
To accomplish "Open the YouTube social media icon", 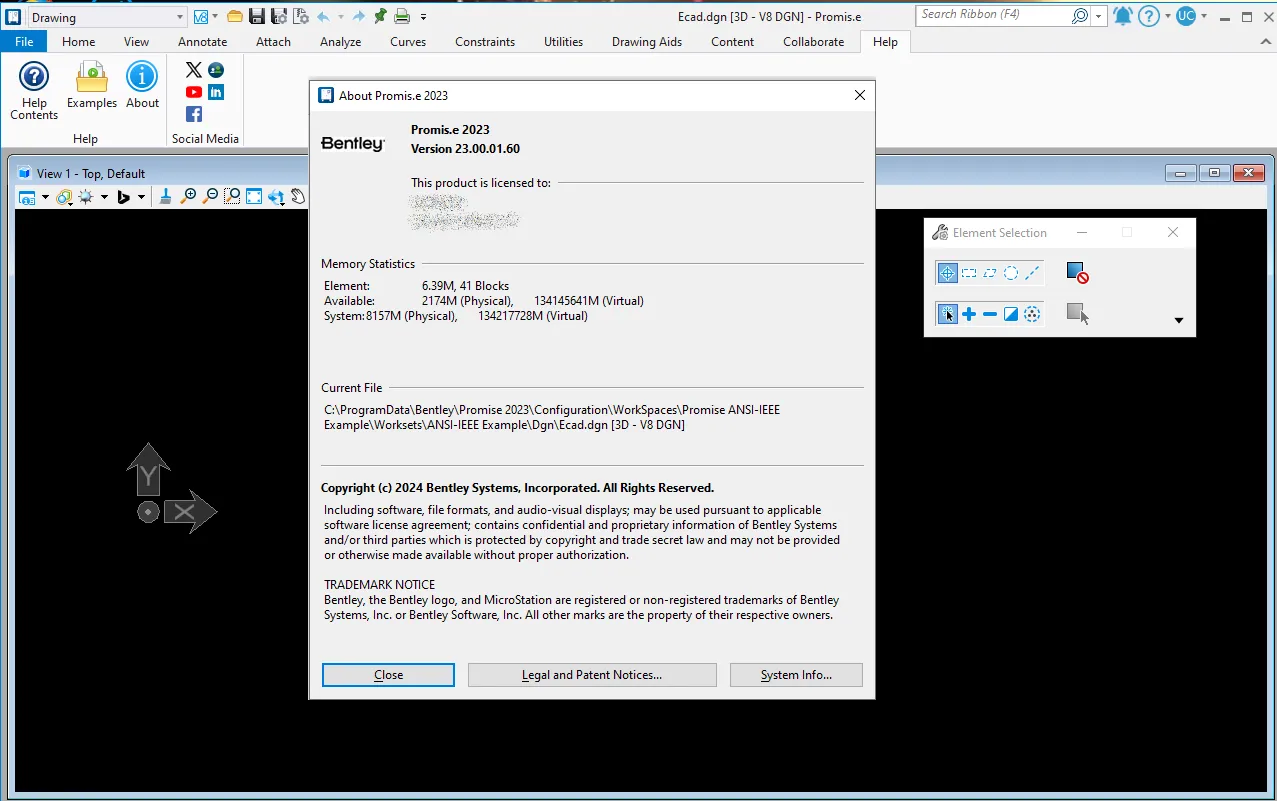I will 194,92.
